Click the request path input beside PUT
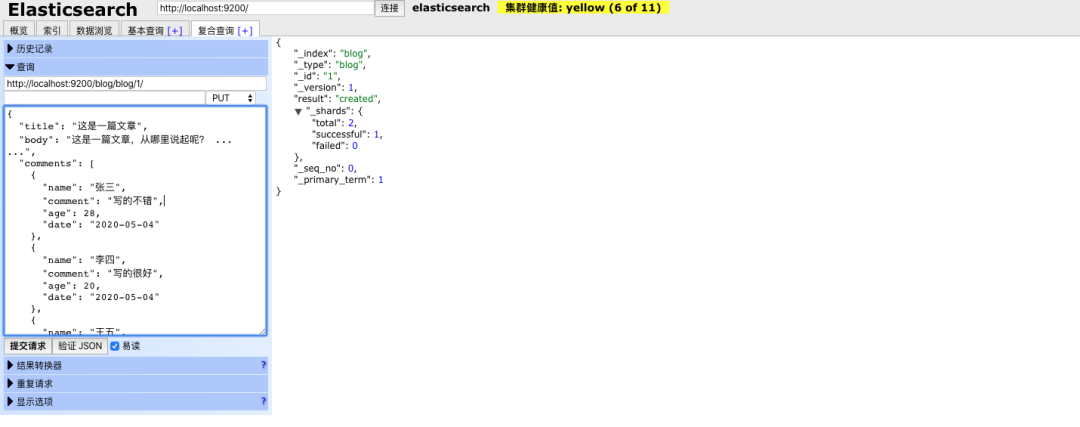 click(104, 98)
